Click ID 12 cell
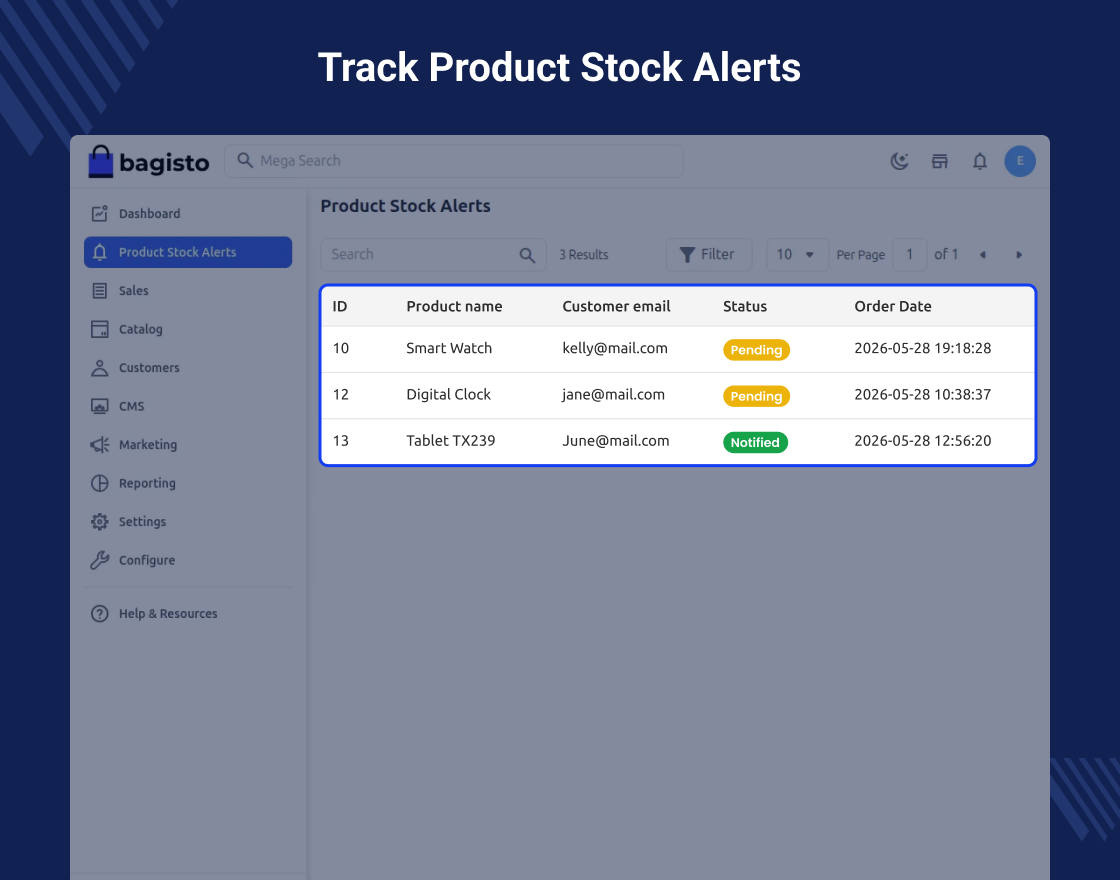Screen dimensions: 1120x880 tap(341, 394)
